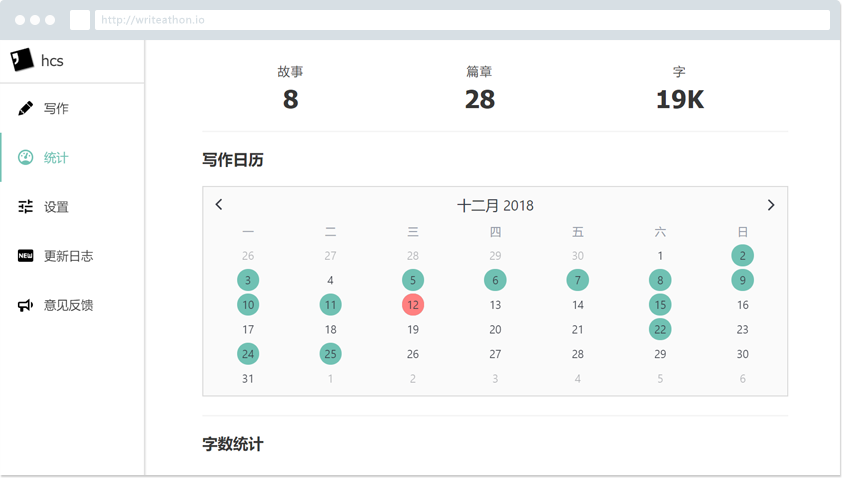Open the 写作 menu item

(x=56, y=108)
